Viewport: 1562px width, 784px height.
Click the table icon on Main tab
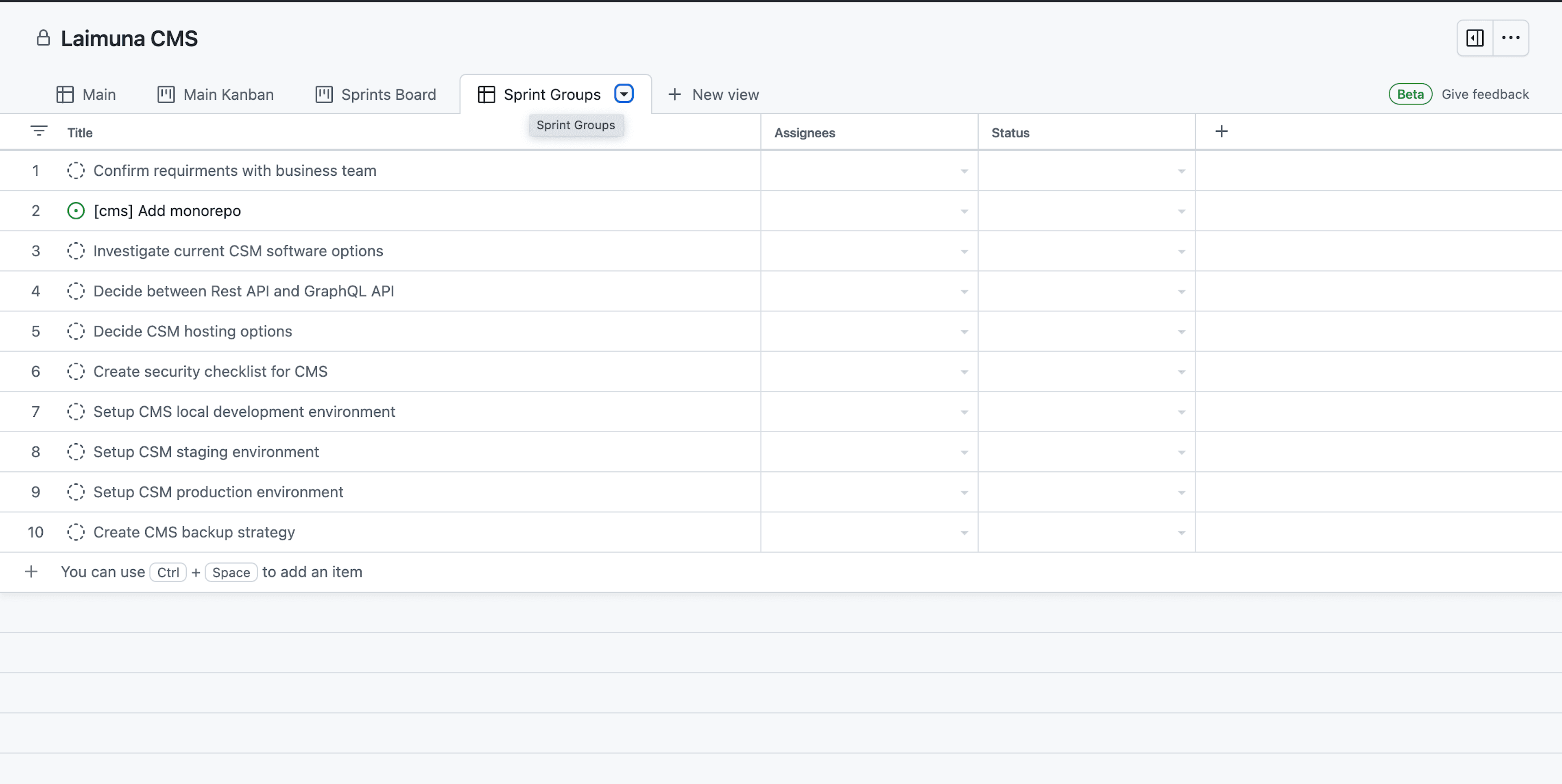coord(65,95)
